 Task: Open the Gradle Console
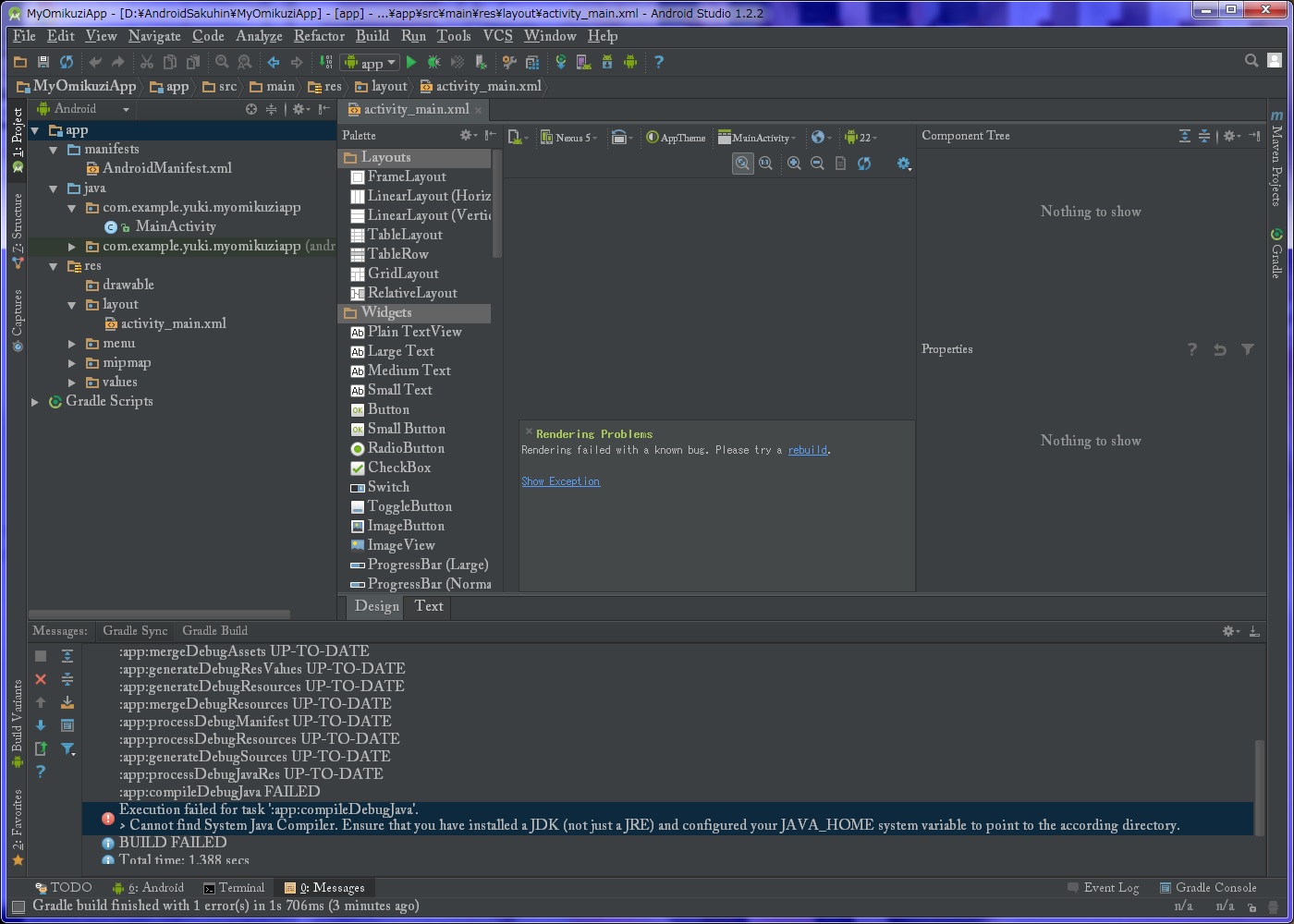(1208, 888)
